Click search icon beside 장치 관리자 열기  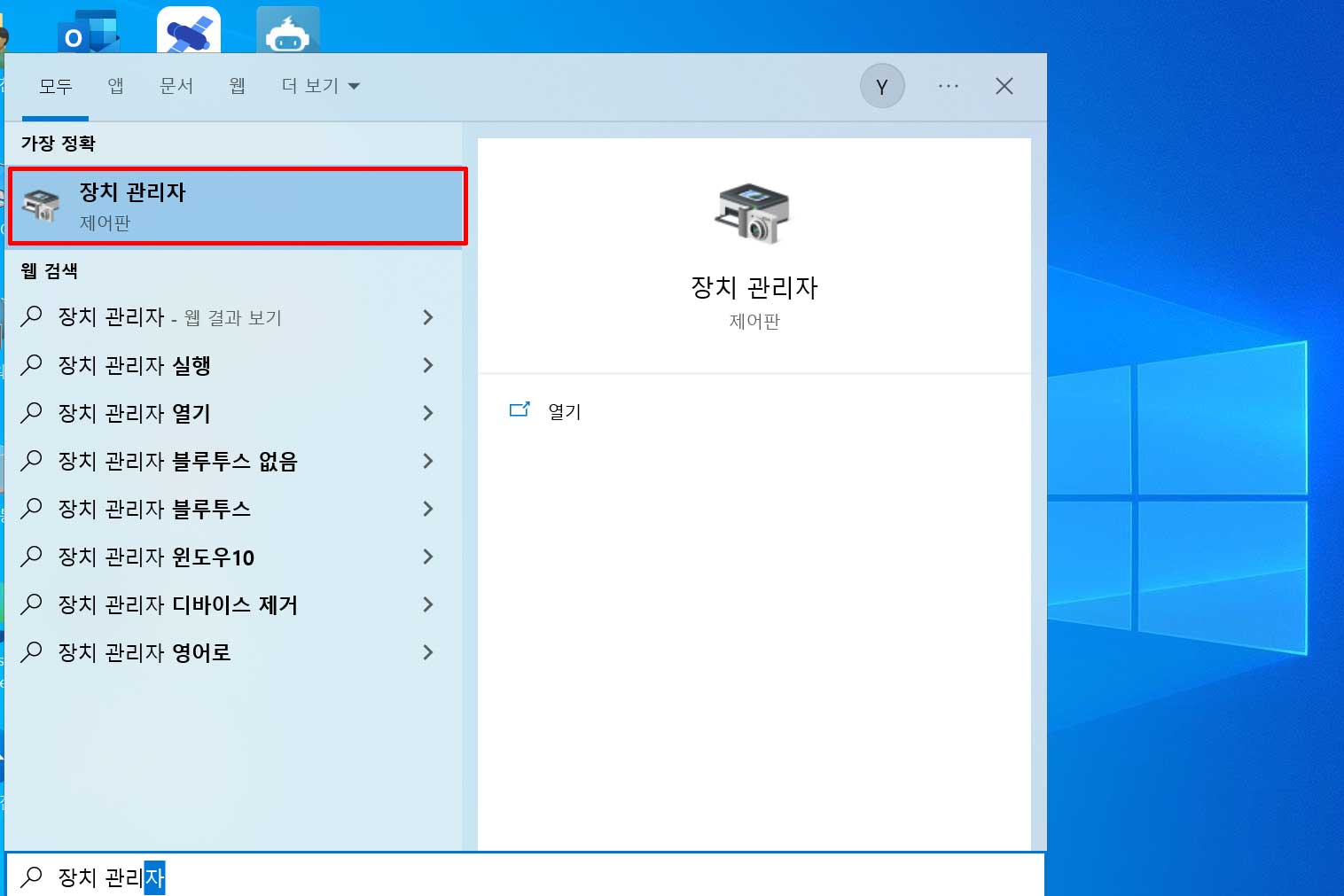[x=31, y=412]
